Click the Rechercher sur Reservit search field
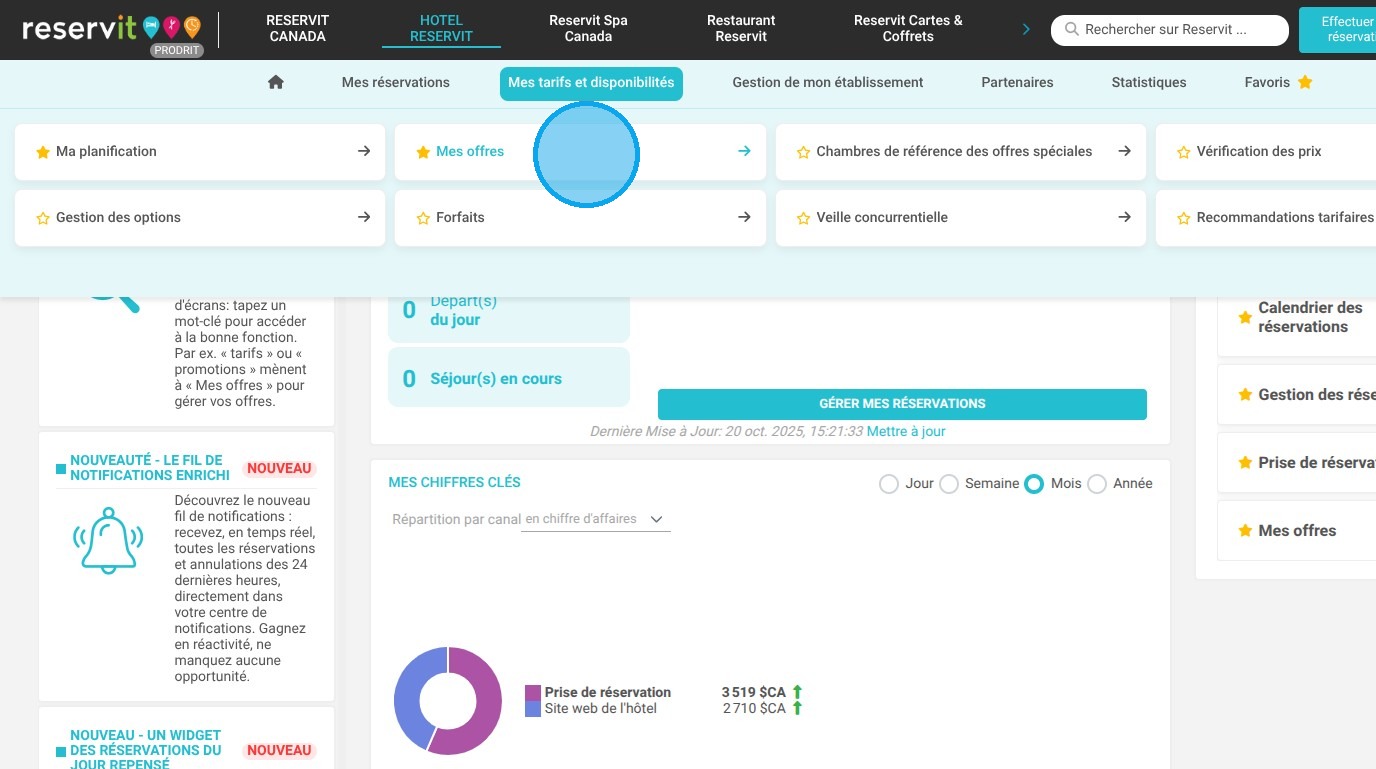Image resolution: width=1376 pixels, height=769 pixels. (1170, 30)
